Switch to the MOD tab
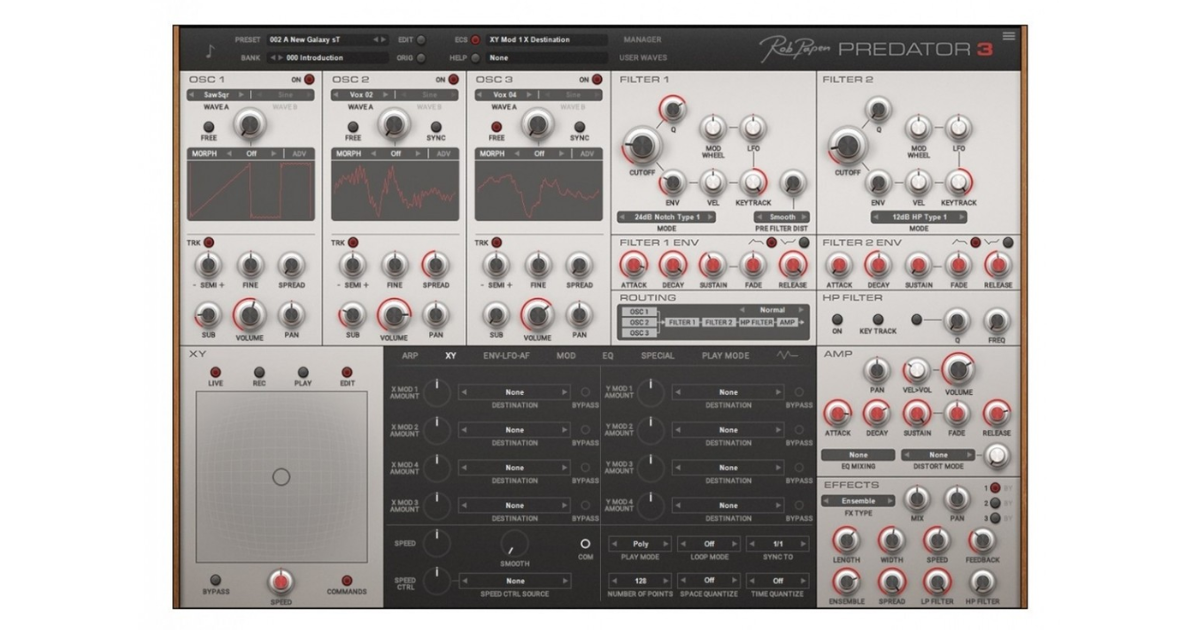This screenshot has width=1200, height=630. (x=566, y=355)
